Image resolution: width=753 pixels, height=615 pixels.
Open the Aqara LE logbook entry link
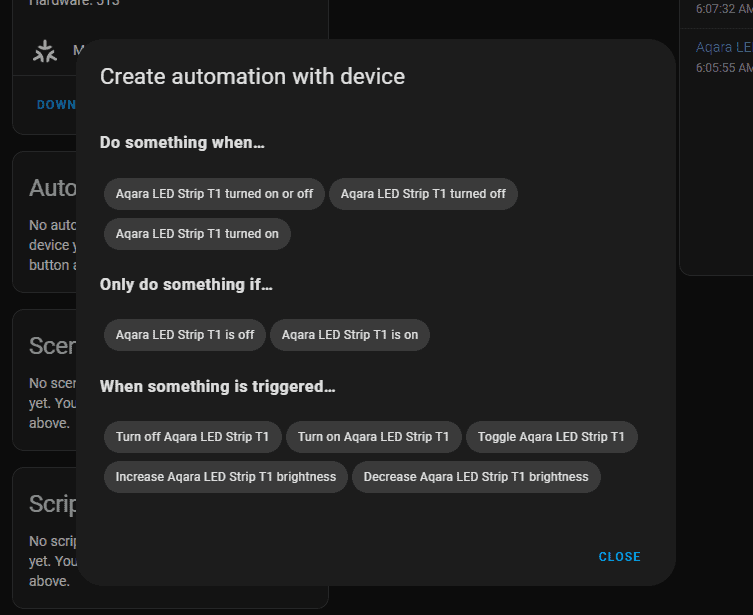[x=722, y=47]
